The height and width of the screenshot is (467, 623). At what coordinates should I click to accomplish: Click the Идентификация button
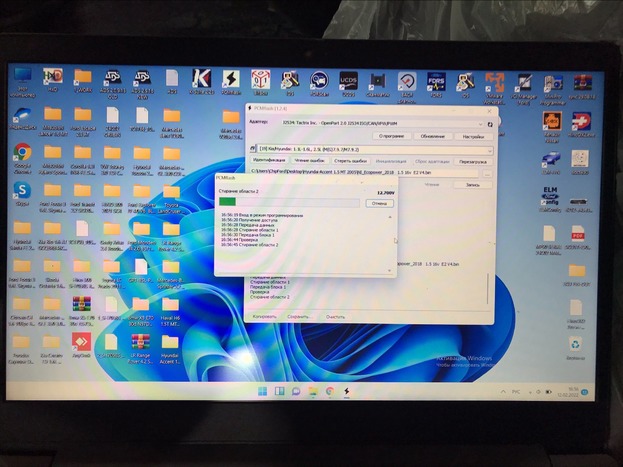[x=269, y=160]
